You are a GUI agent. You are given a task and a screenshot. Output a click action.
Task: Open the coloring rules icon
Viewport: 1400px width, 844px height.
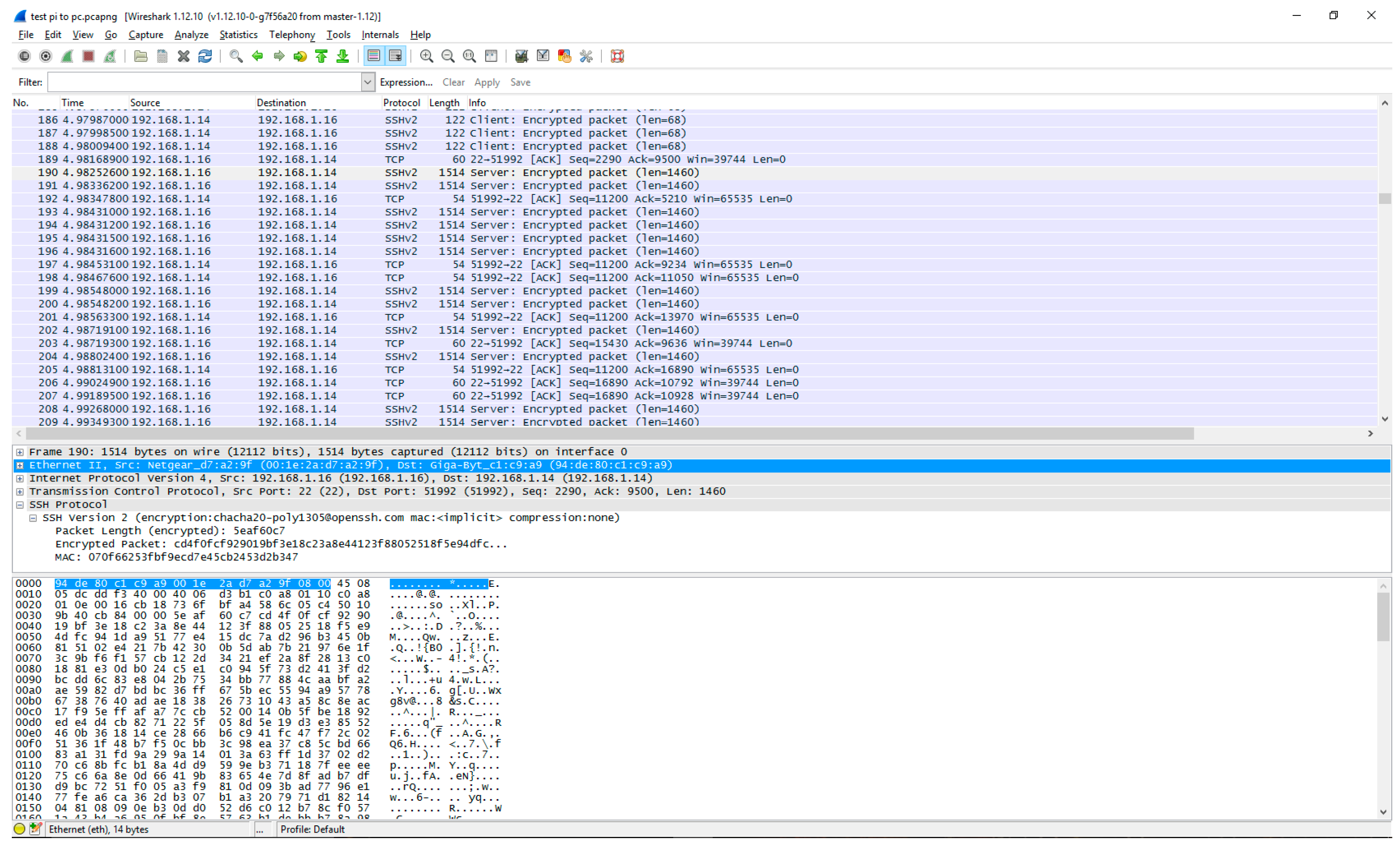click(x=564, y=56)
